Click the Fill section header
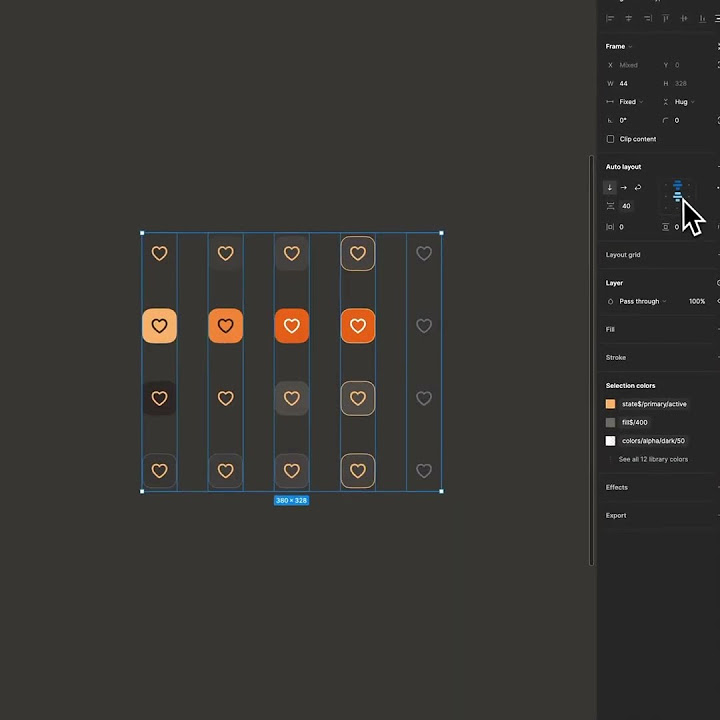This screenshot has height=720, width=720. [610, 329]
